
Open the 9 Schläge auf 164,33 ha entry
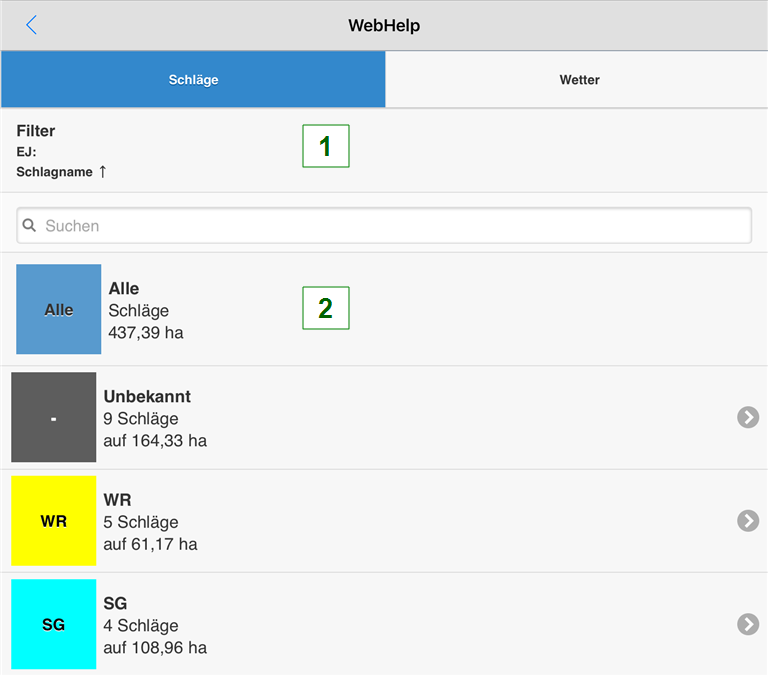coord(155,430)
